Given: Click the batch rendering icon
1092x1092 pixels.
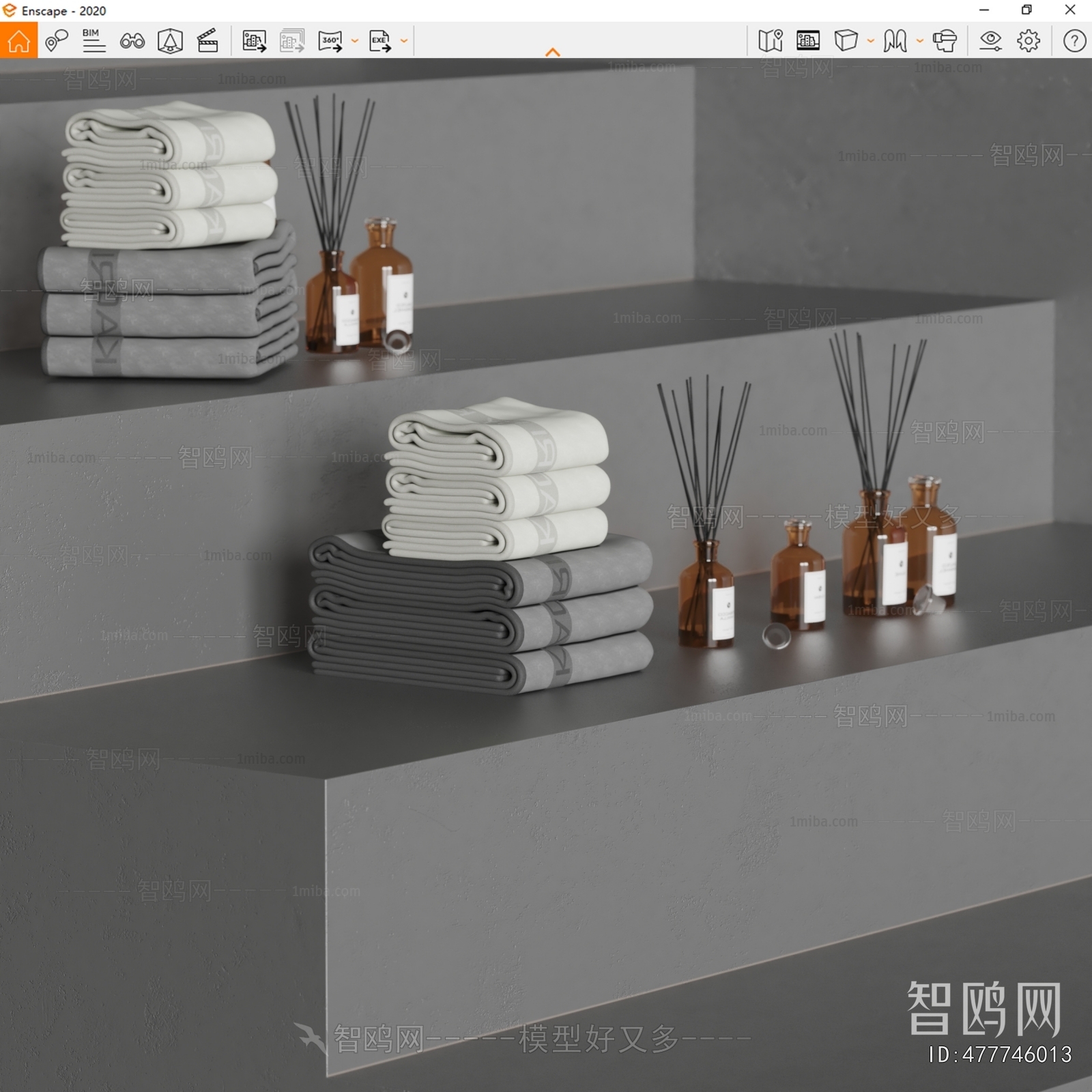Looking at the screenshot, I should click(x=292, y=41).
